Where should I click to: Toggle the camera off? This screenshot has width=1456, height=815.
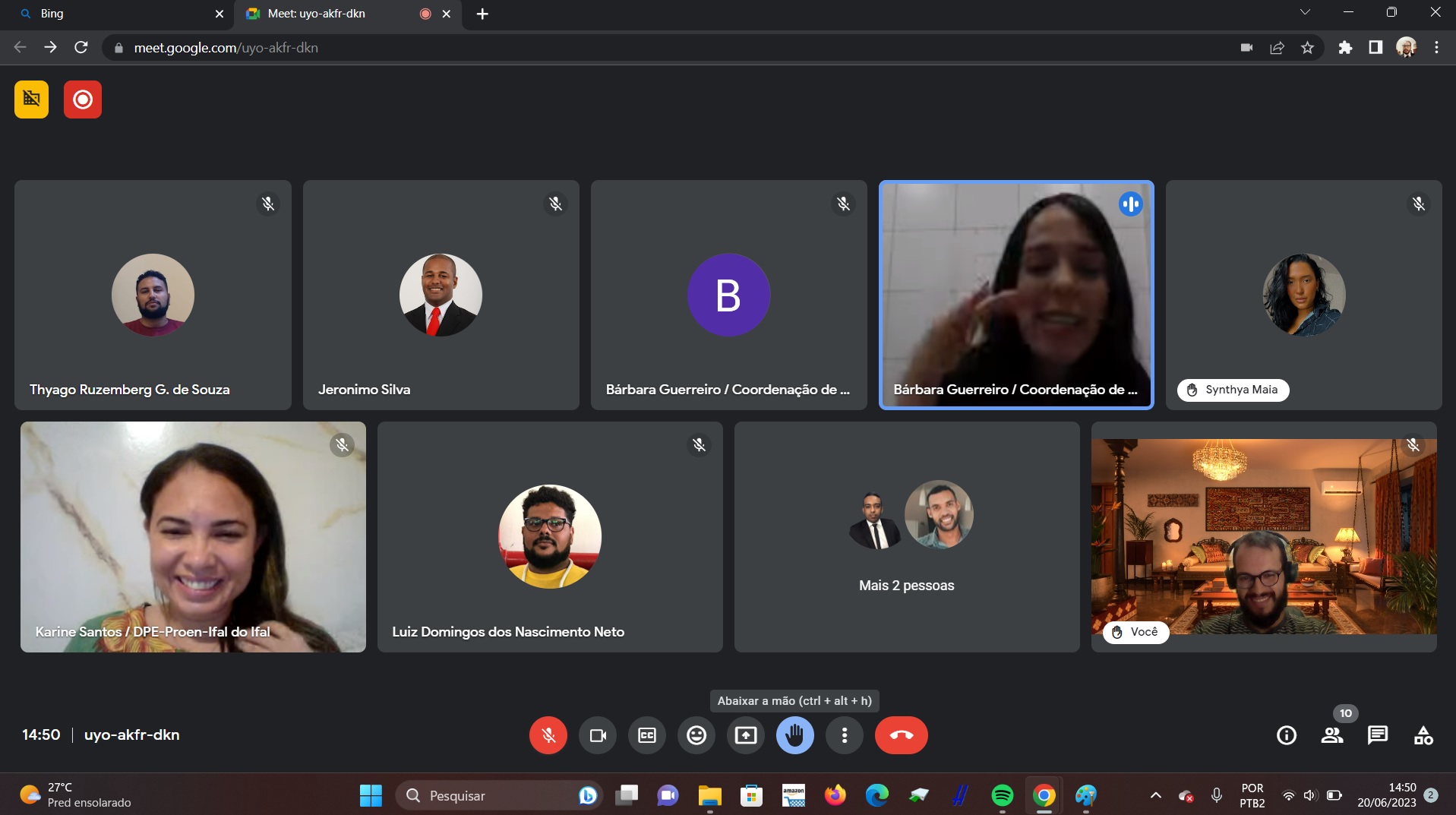click(598, 735)
